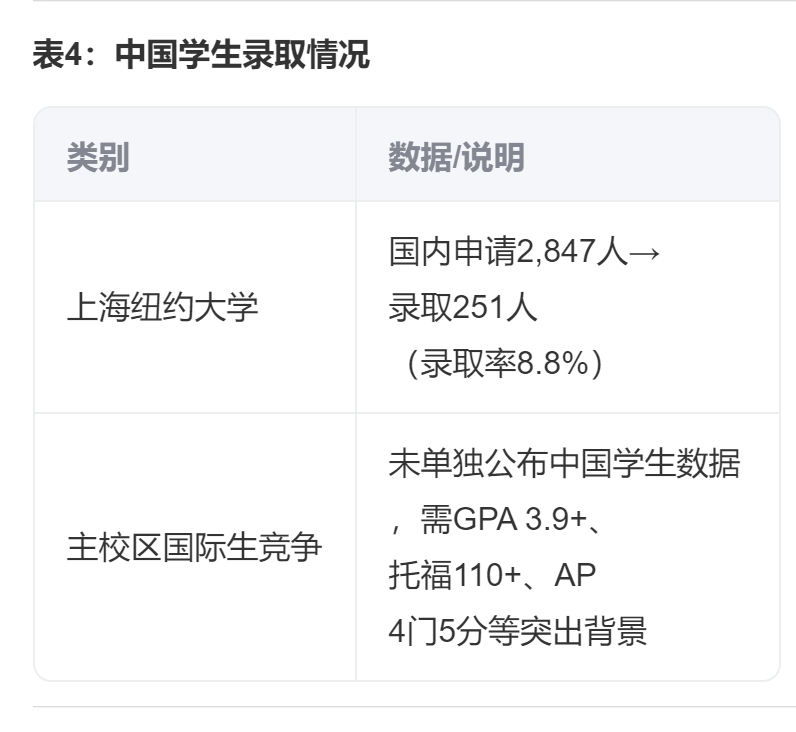Select the number 2,847 in the applications line
This screenshot has height=732, width=796.
556,252
